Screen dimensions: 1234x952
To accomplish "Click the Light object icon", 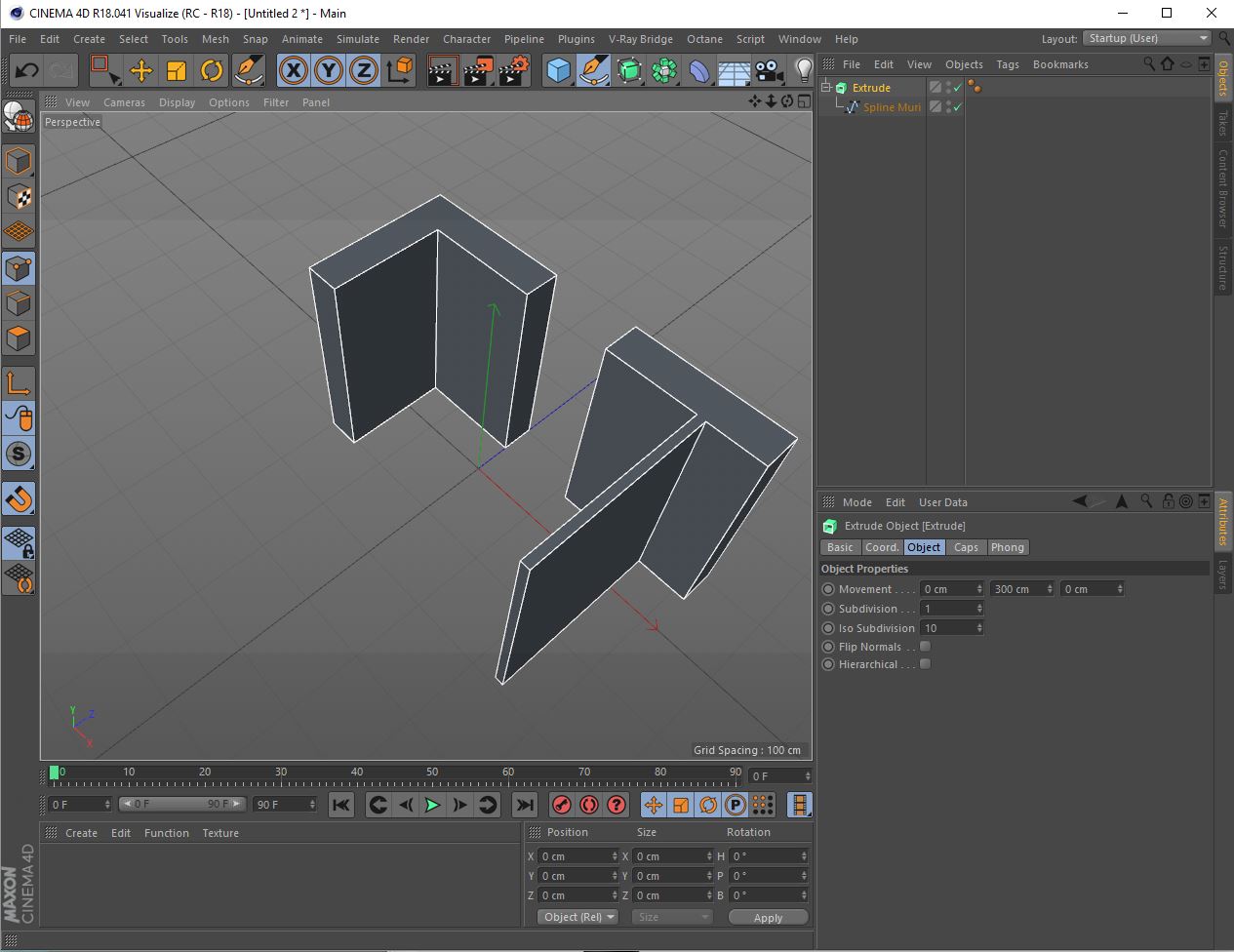I will coord(803,70).
